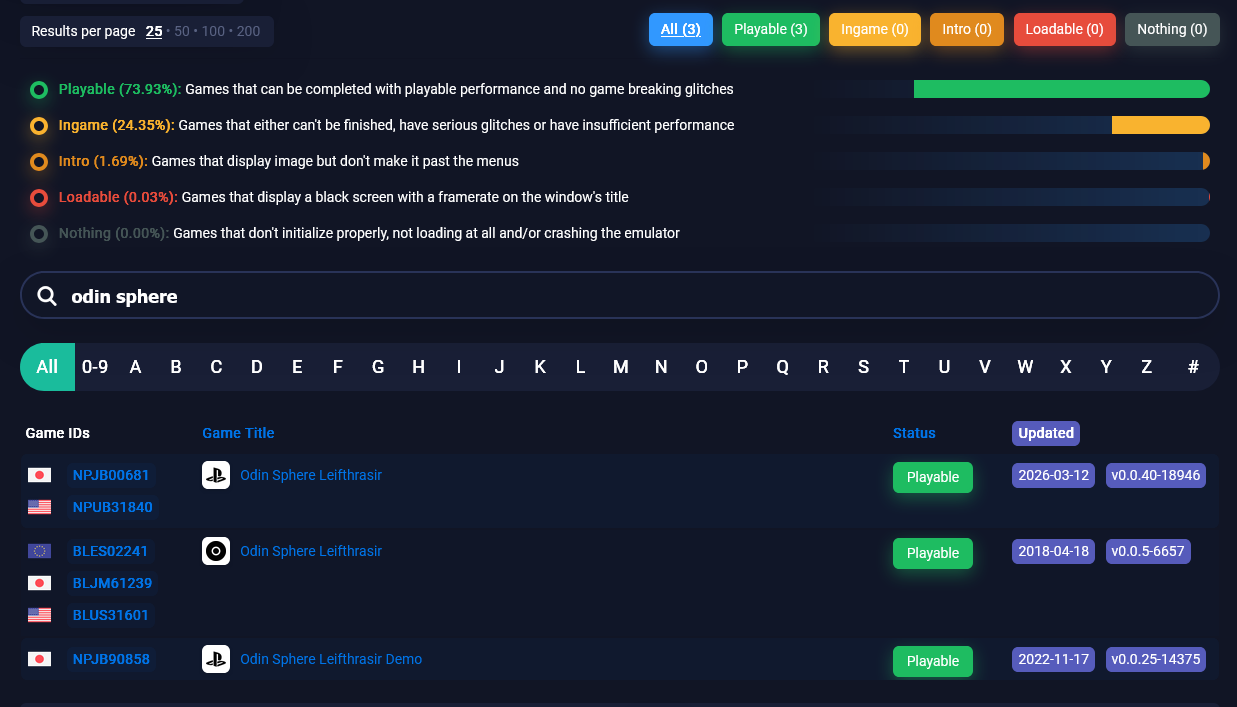Click the green Playable percentage bar
This screenshot has width=1237, height=707.
1062,89
